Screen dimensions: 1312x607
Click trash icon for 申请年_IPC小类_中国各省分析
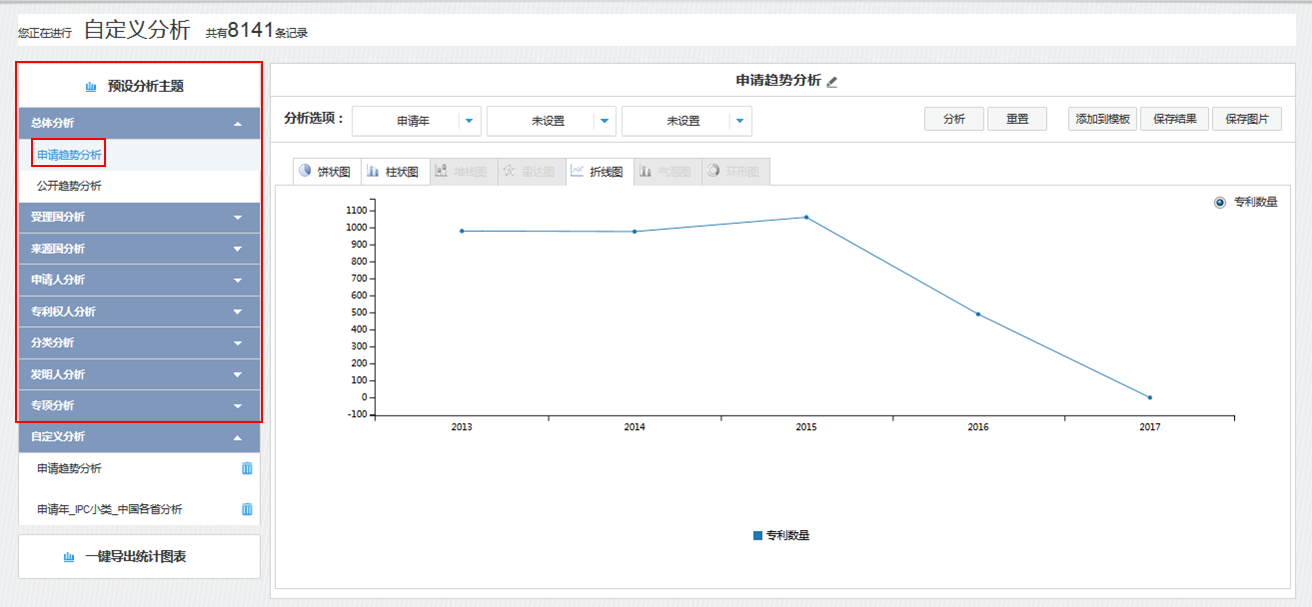(x=247, y=509)
